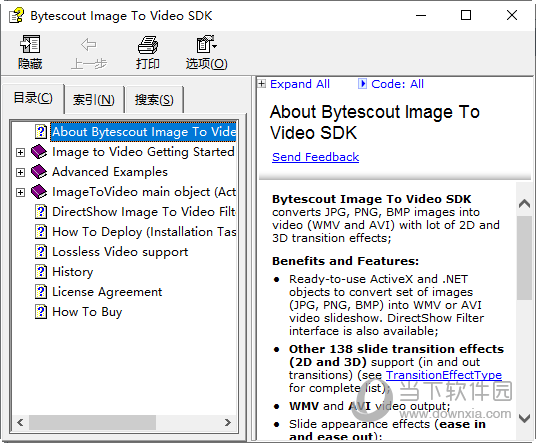Click the page icon beside Lossless Video support
This screenshot has width=536, height=443.
[41, 252]
